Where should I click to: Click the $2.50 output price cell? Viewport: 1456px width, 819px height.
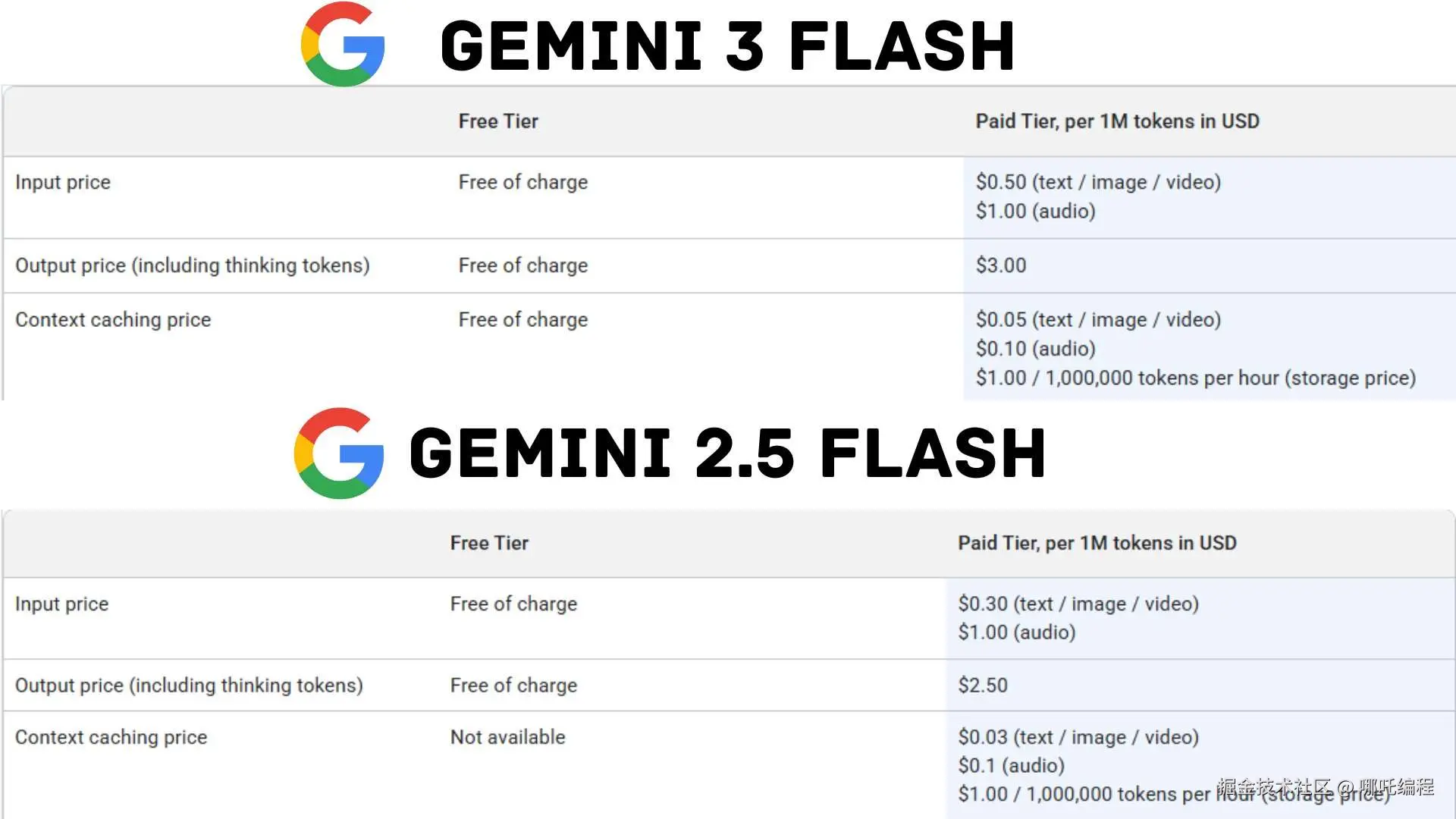click(x=982, y=686)
